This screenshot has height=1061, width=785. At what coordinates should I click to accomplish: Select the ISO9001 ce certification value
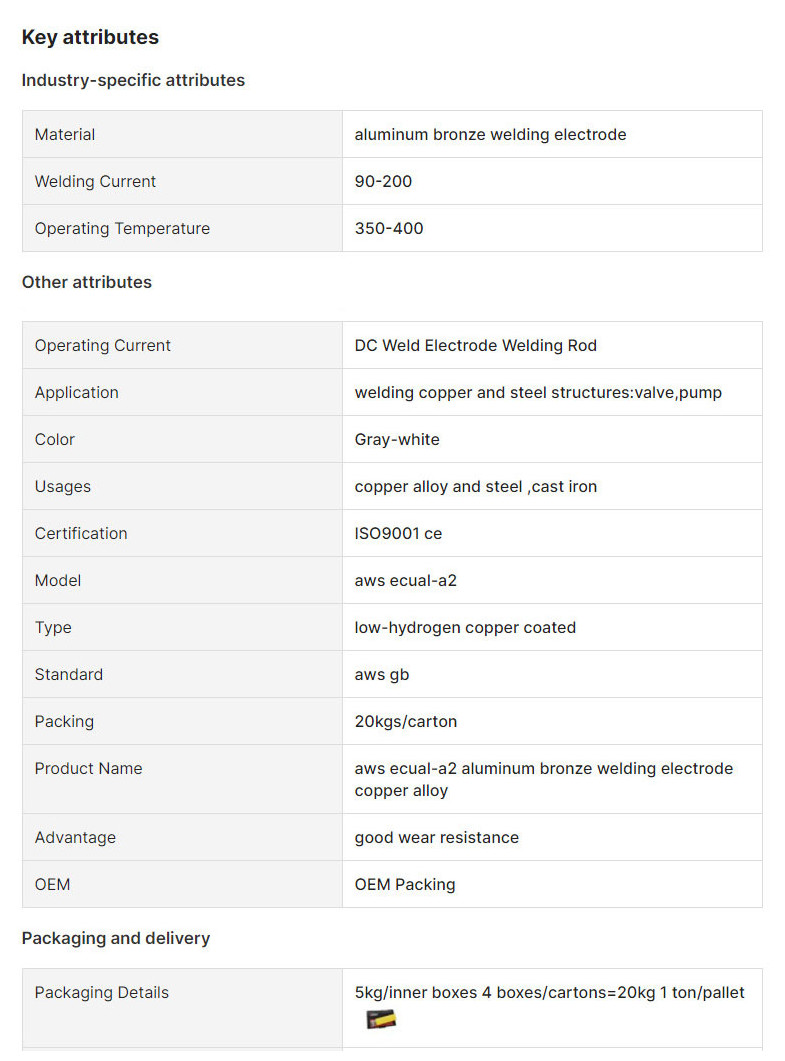point(398,533)
